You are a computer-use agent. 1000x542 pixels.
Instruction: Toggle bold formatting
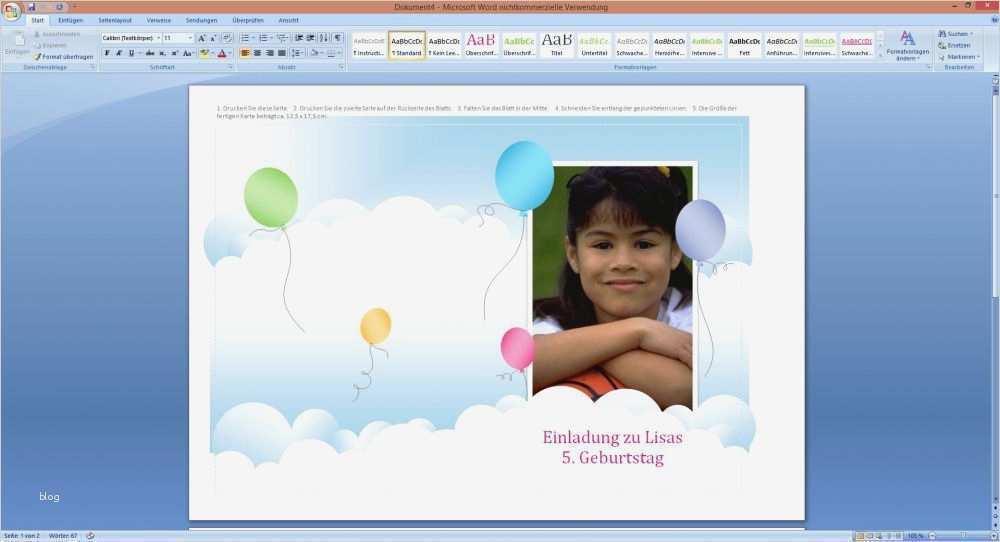pos(107,54)
